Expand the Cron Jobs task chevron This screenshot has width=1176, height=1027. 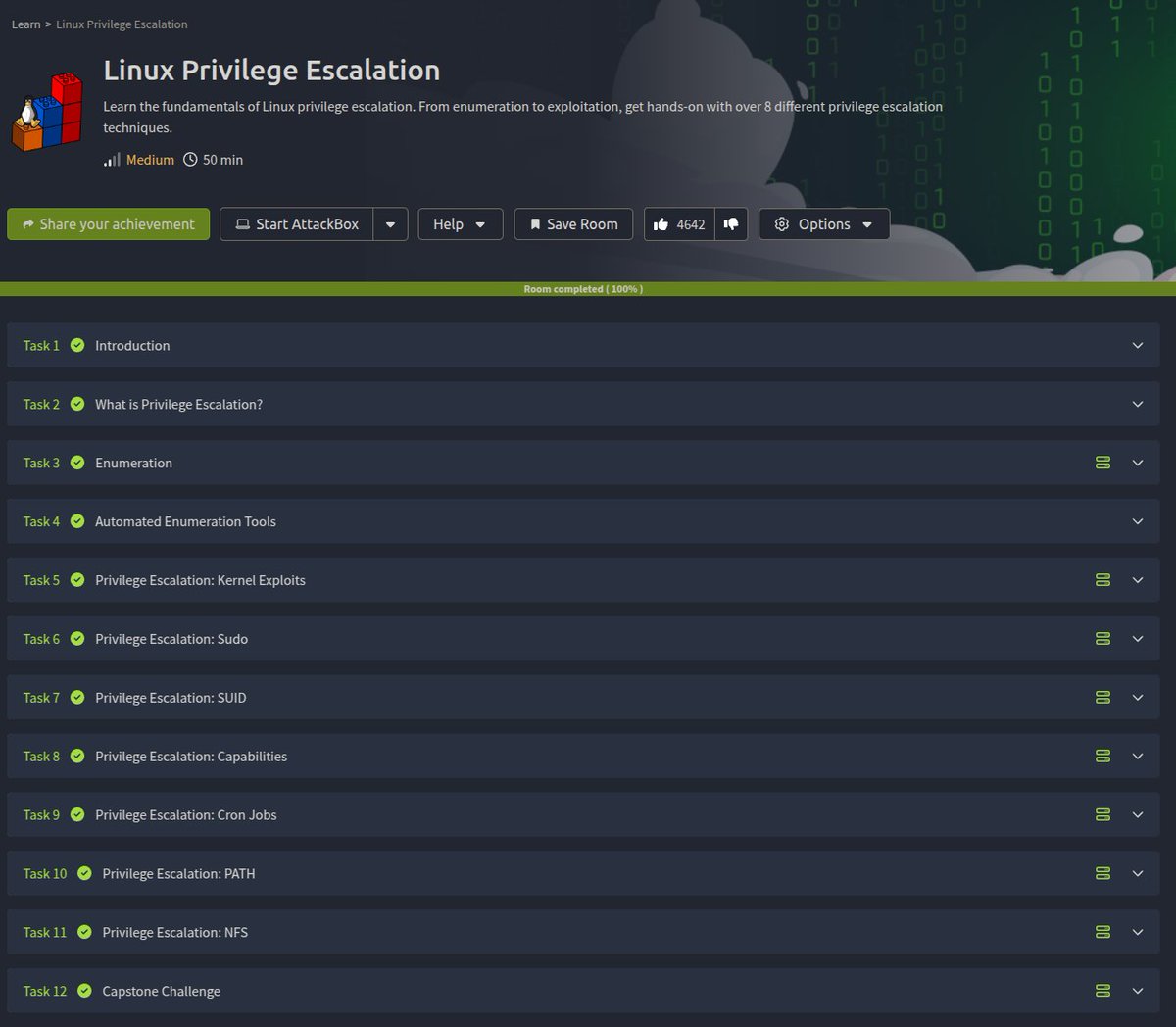click(1138, 815)
